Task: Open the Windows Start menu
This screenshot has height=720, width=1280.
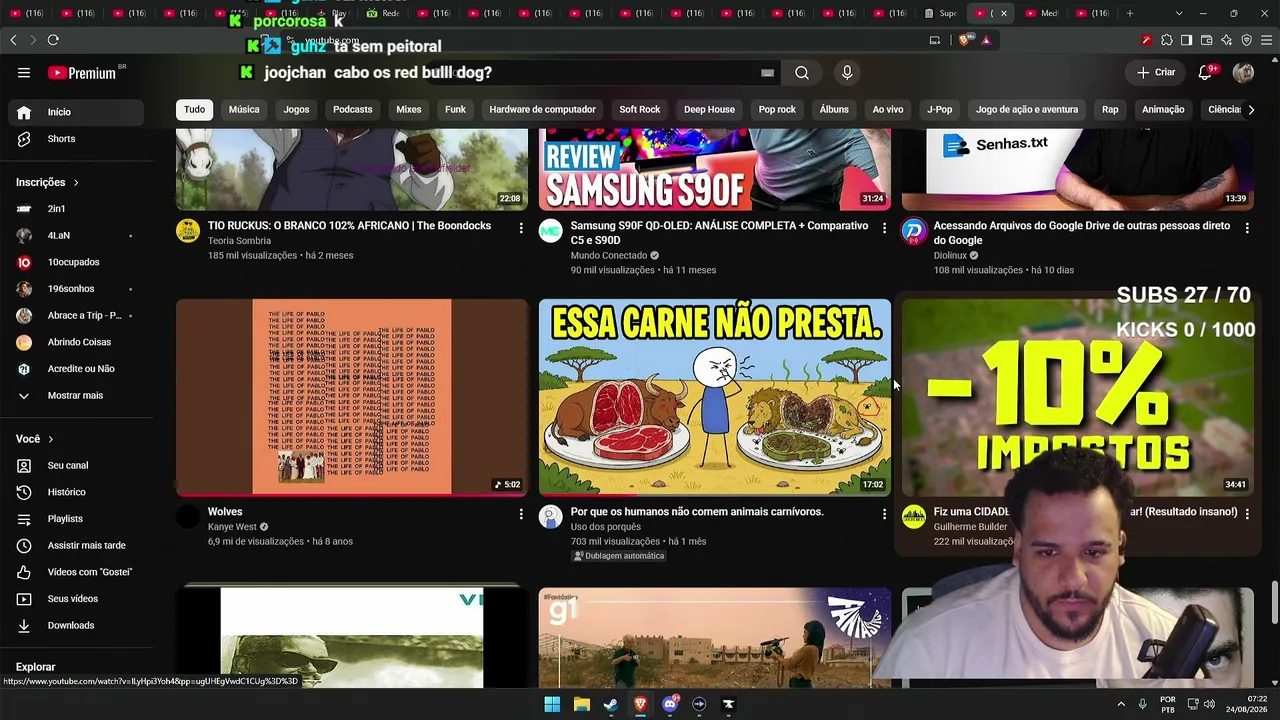Action: [552, 704]
